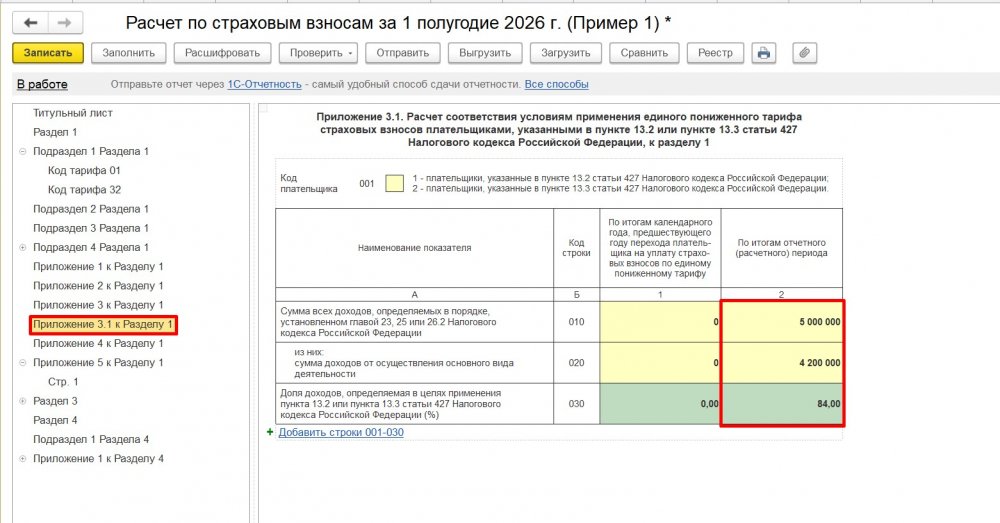Open the Реестр button

tap(715, 53)
